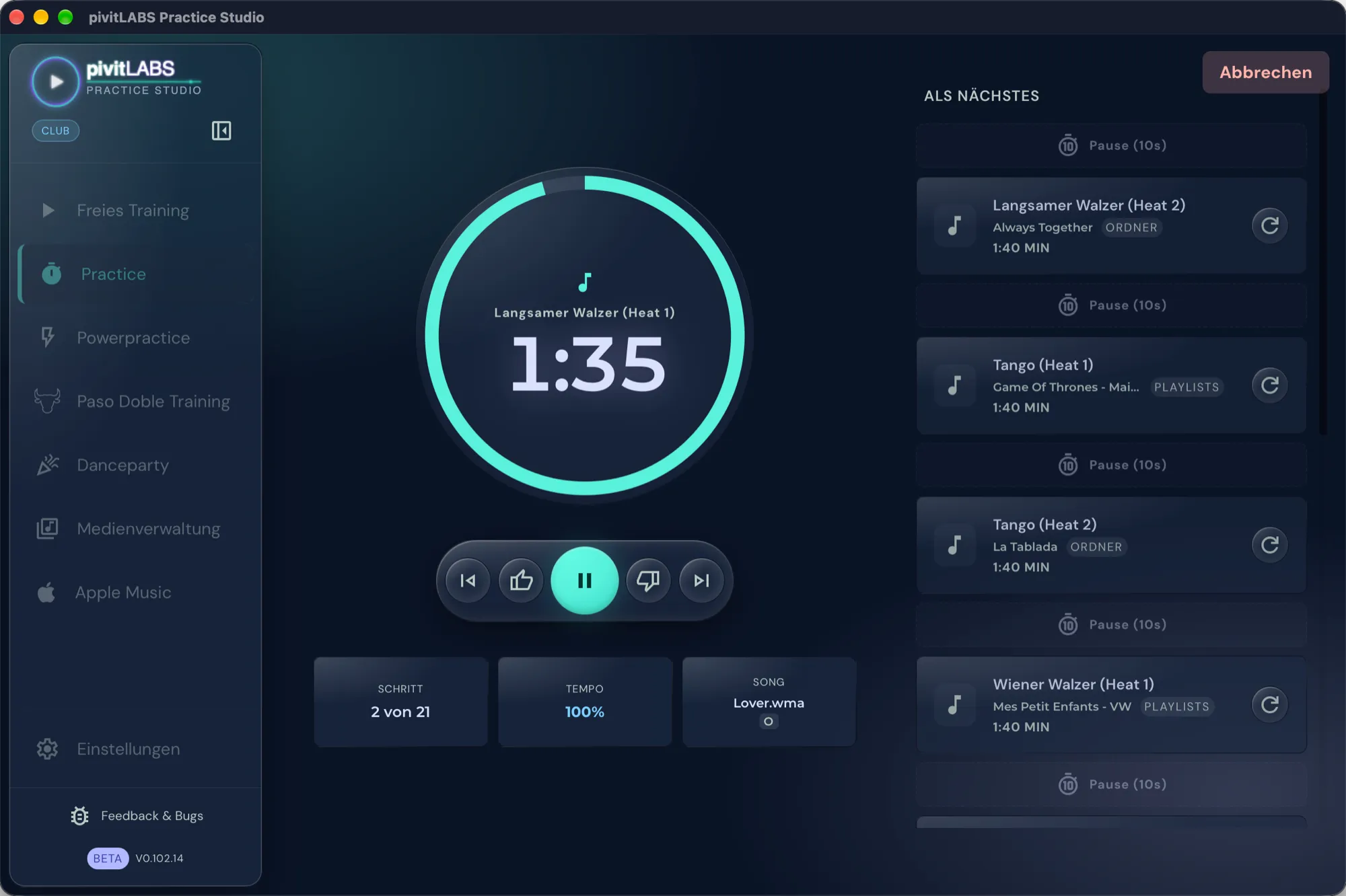
Task: Click the CLUB badge
Action: (x=55, y=130)
